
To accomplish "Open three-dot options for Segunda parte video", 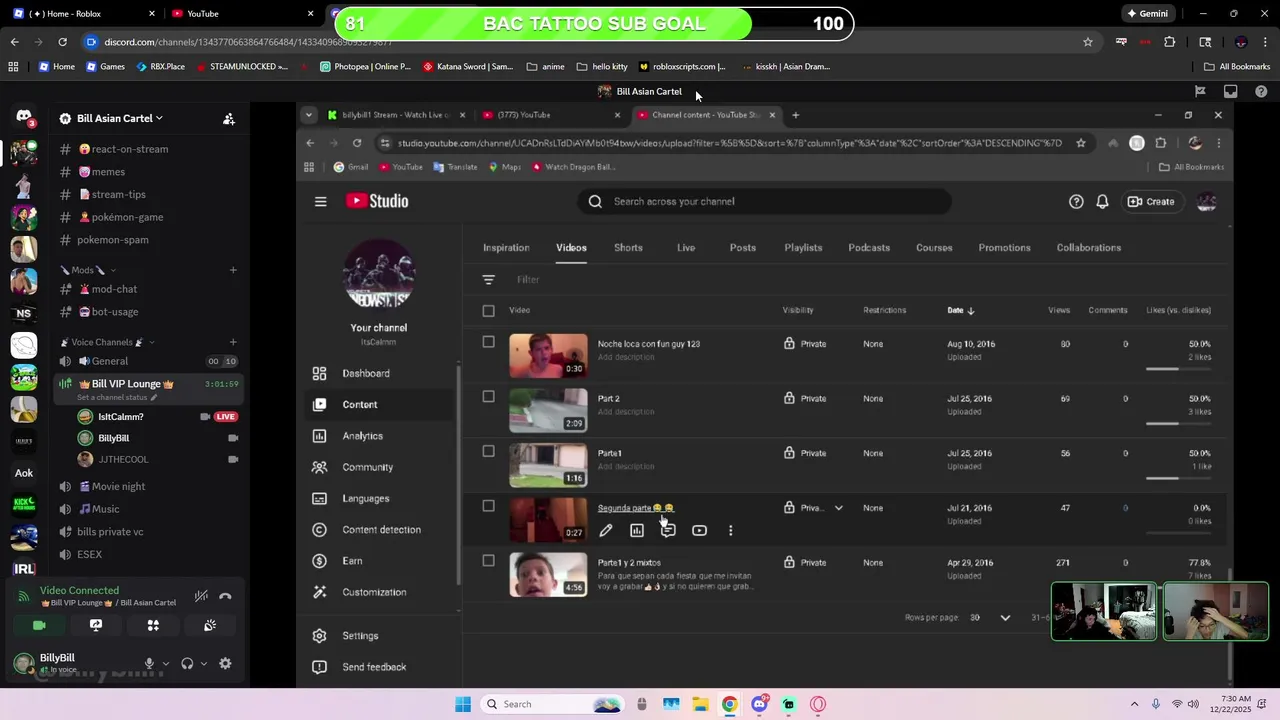I will coord(730,531).
